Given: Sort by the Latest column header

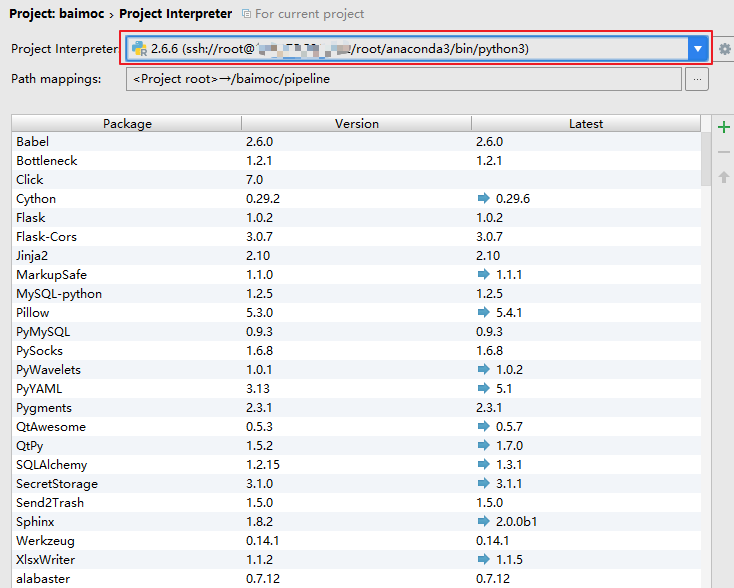Looking at the screenshot, I should pos(586,124).
